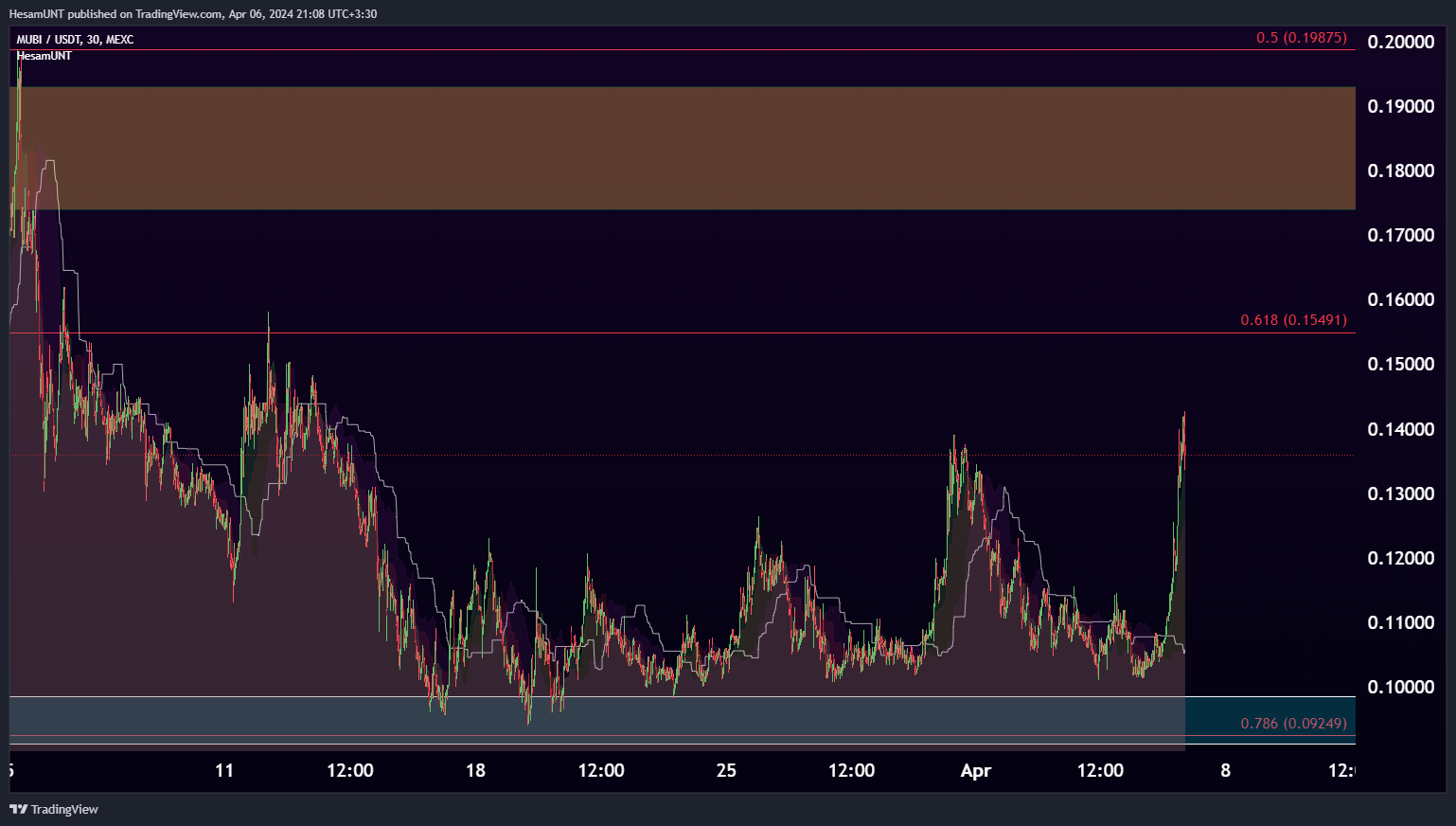Click the 0.15000 price axis label

(1401, 364)
